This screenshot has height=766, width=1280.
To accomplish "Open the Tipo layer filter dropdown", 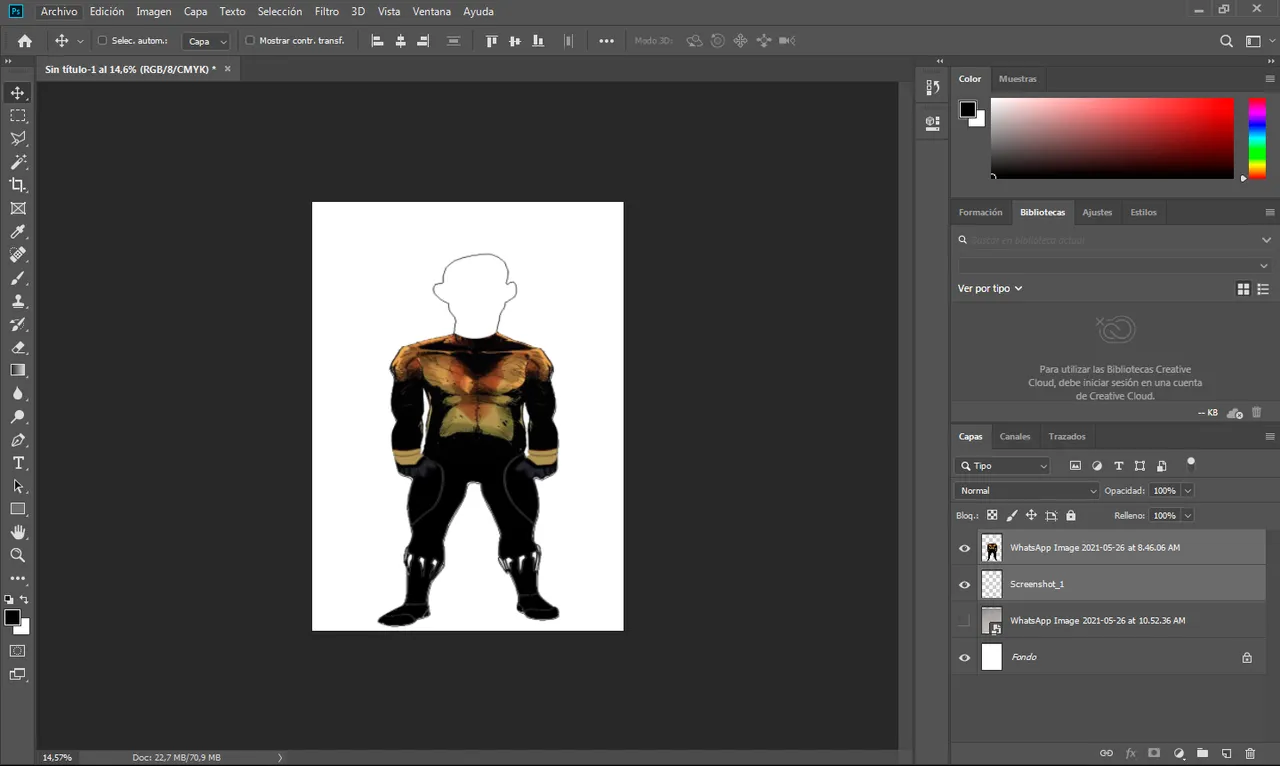I will 1003,466.
